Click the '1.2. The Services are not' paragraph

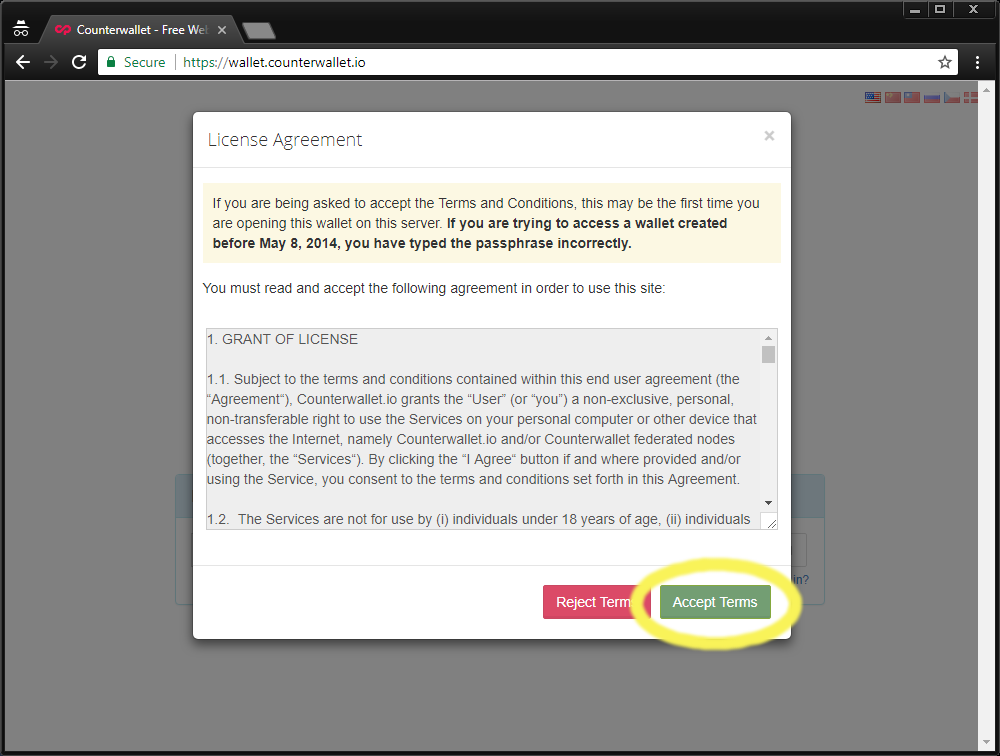478,519
